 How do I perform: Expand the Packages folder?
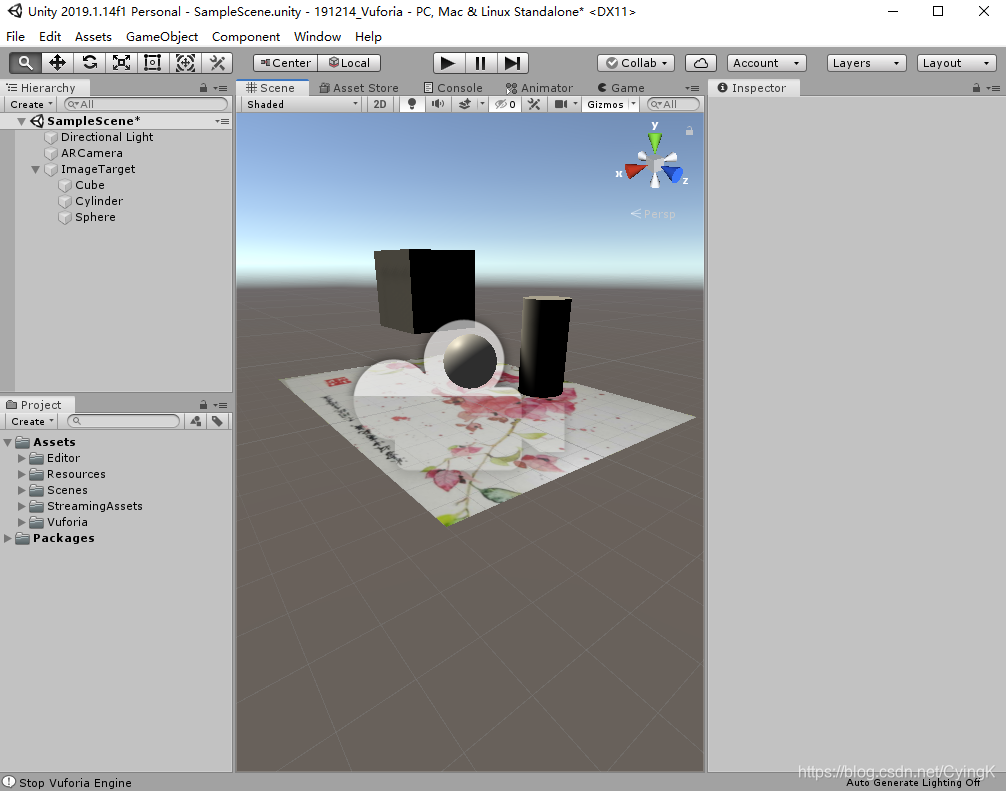tap(8, 538)
